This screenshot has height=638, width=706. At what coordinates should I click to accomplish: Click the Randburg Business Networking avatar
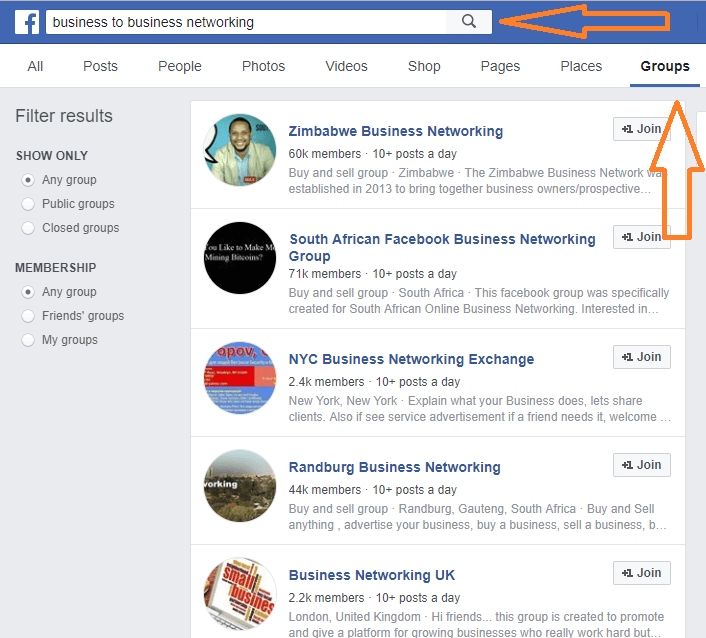(240, 486)
